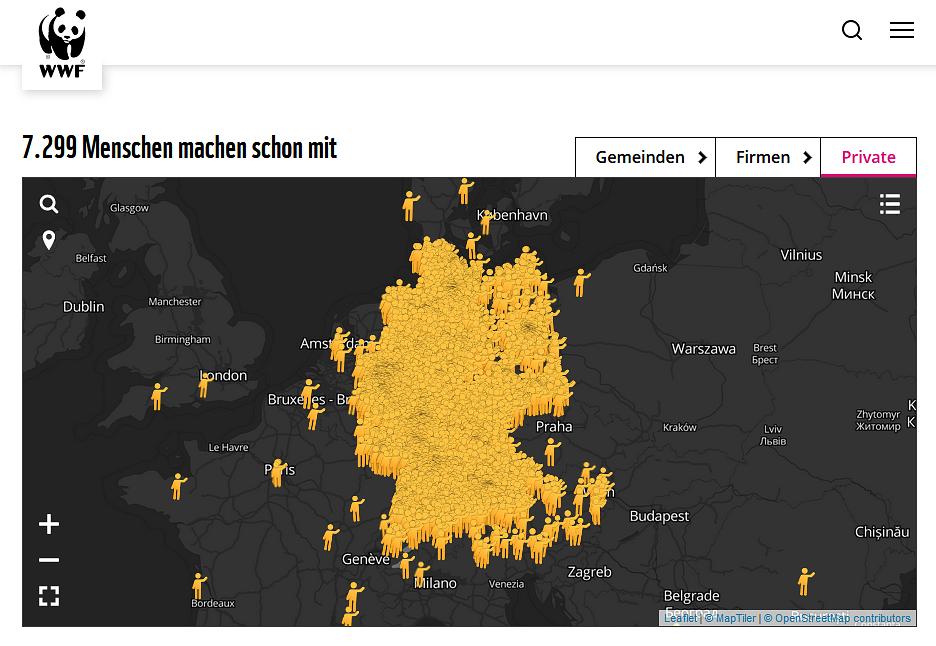Open OpenStreetMap contributors link
This screenshot has height=646, width=936.
[842, 618]
